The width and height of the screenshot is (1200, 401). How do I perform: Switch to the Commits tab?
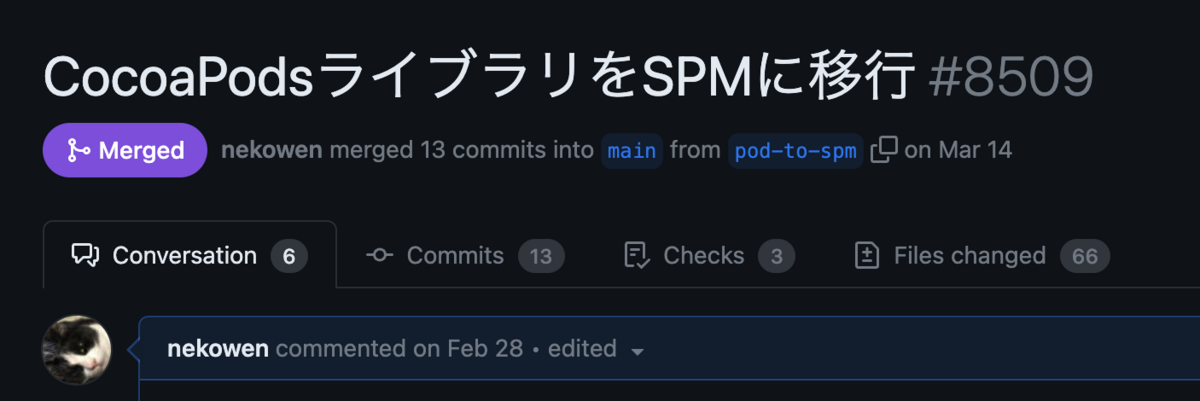click(465, 255)
